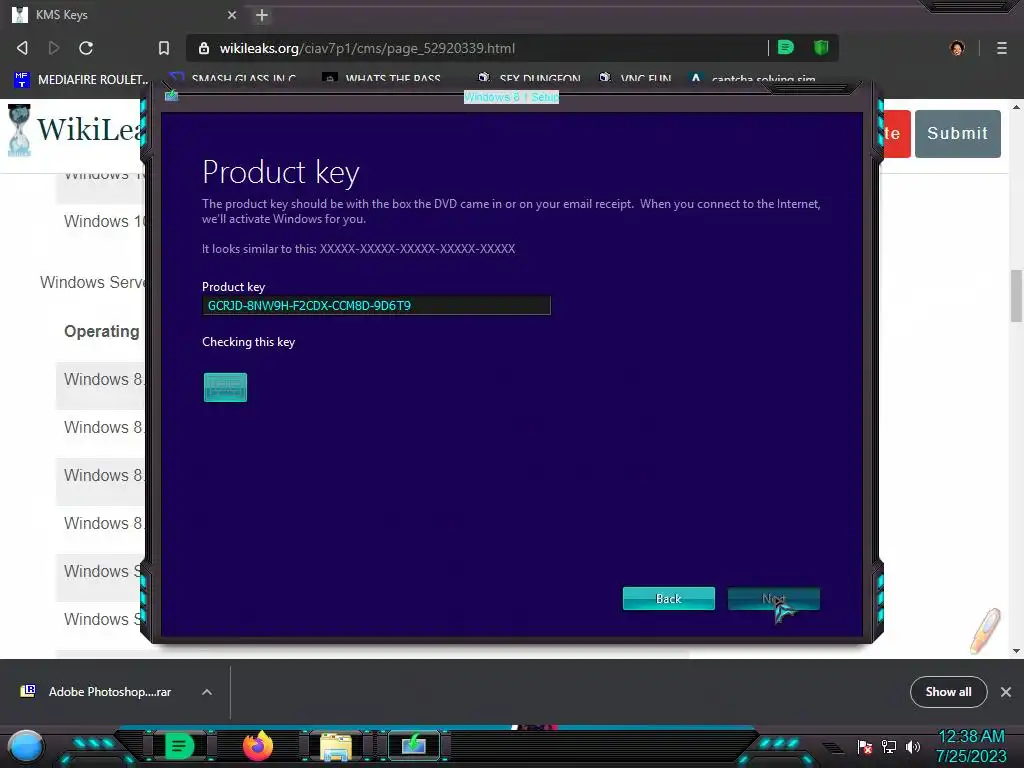
Task: Click the Windows 8.1 Setup title icon
Action: click(171, 96)
